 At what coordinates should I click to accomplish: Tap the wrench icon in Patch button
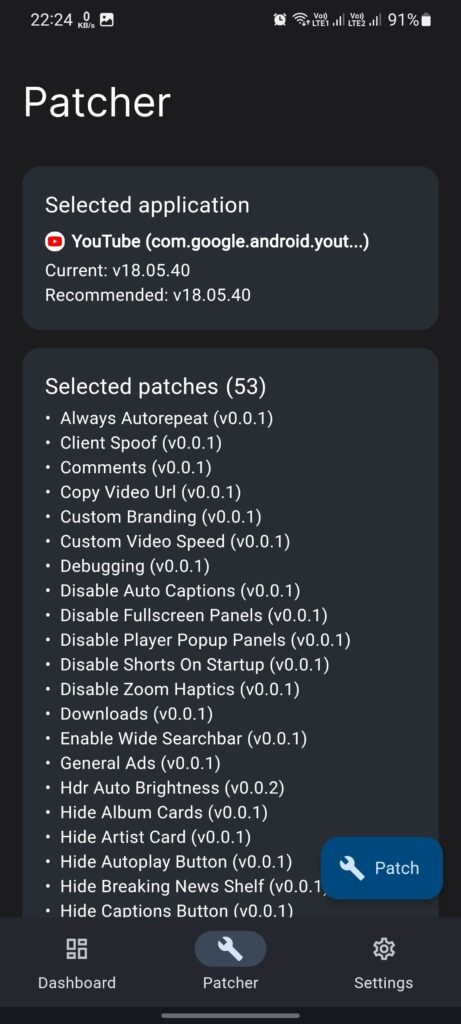point(351,868)
